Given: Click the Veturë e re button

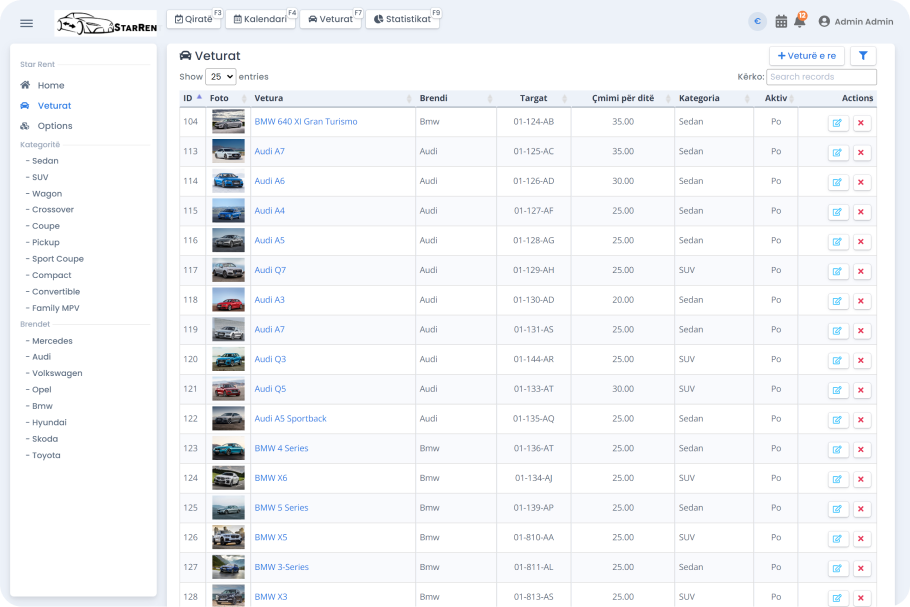Looking at the screenshot, I should pos(807,56).
